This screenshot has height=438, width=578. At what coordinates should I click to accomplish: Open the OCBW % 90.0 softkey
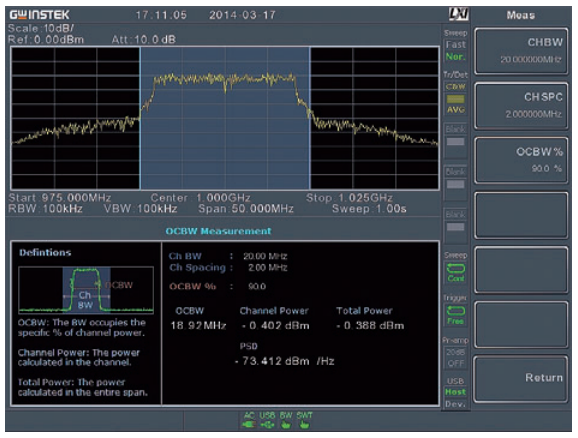click(x=521, y=160)
